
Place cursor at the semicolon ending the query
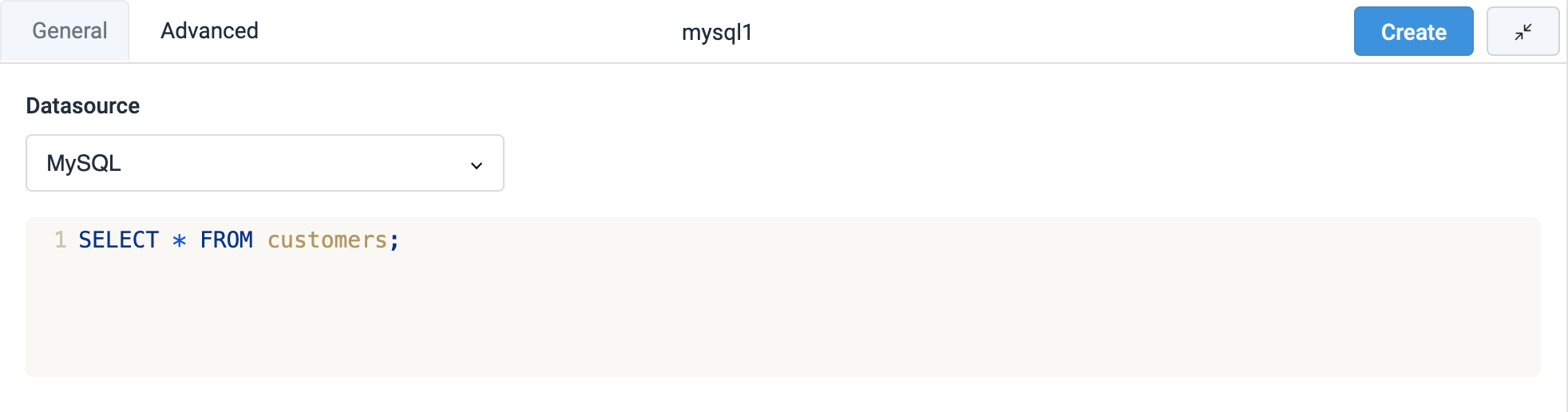[394, 240]
